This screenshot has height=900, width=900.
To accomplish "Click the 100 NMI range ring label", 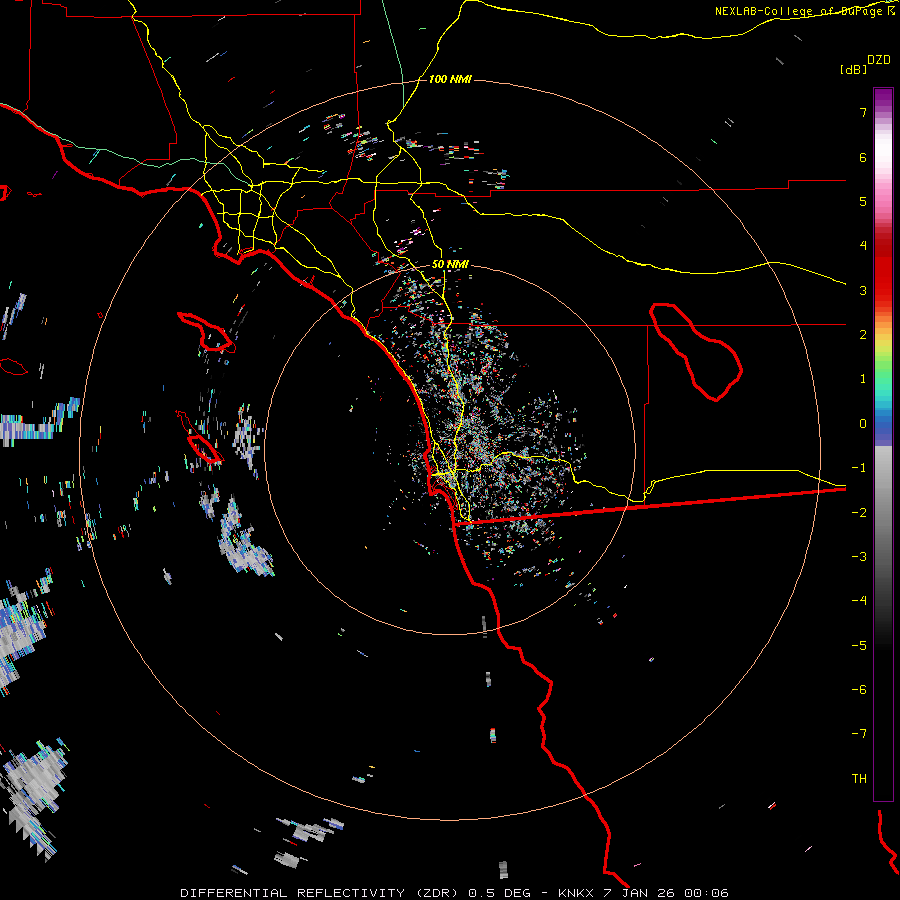I will 450,79.
